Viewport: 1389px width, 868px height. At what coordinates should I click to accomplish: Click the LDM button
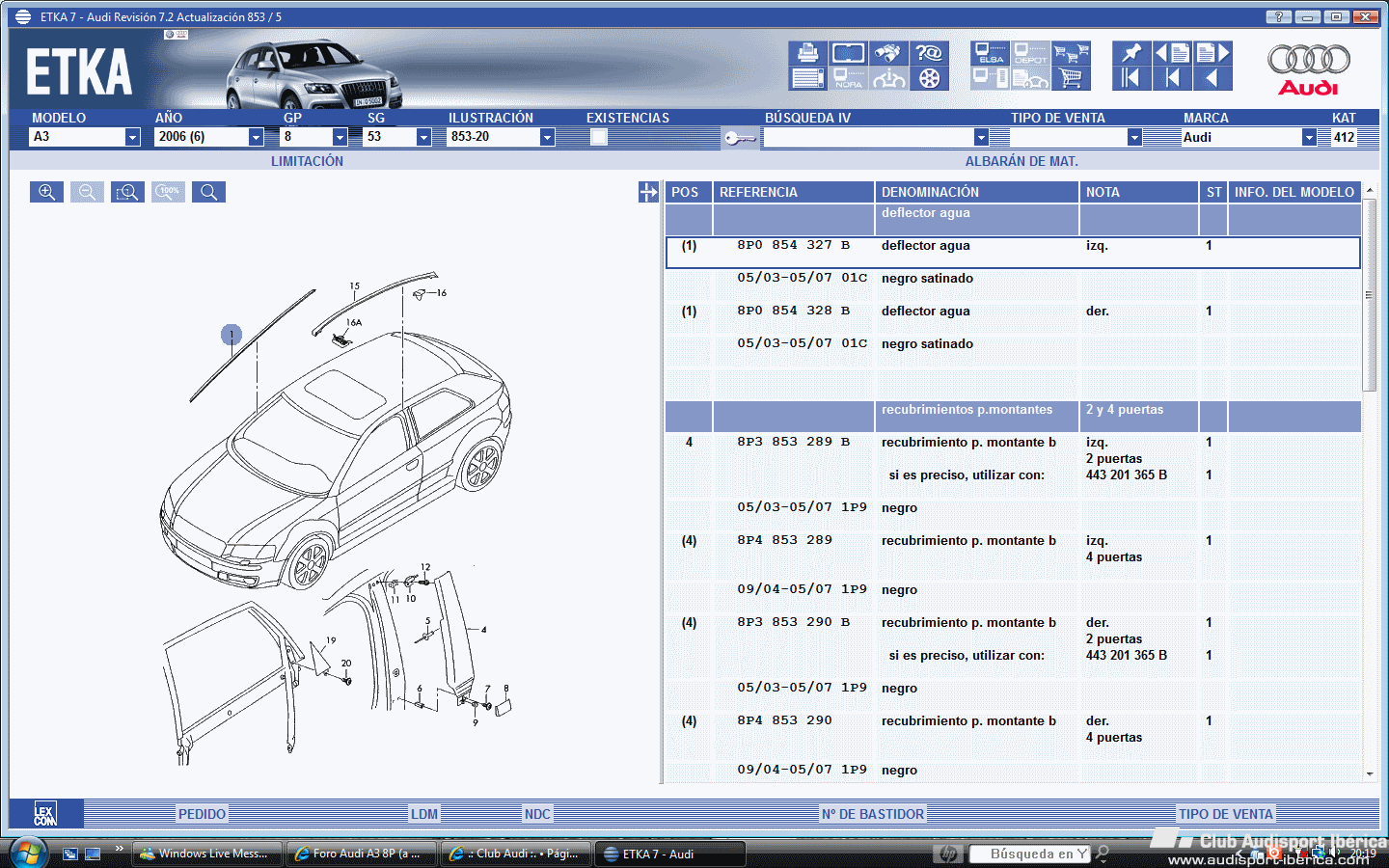click(x=424, y=814)
